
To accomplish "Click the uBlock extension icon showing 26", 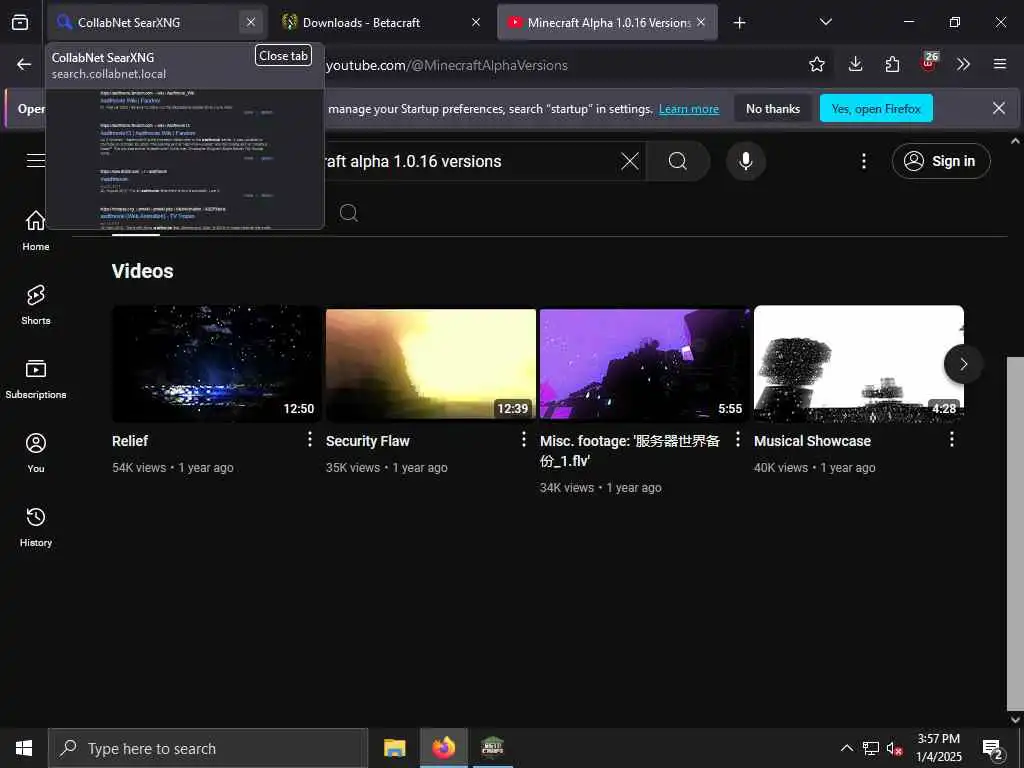I will pyautogui.click(x=929, y=63).
